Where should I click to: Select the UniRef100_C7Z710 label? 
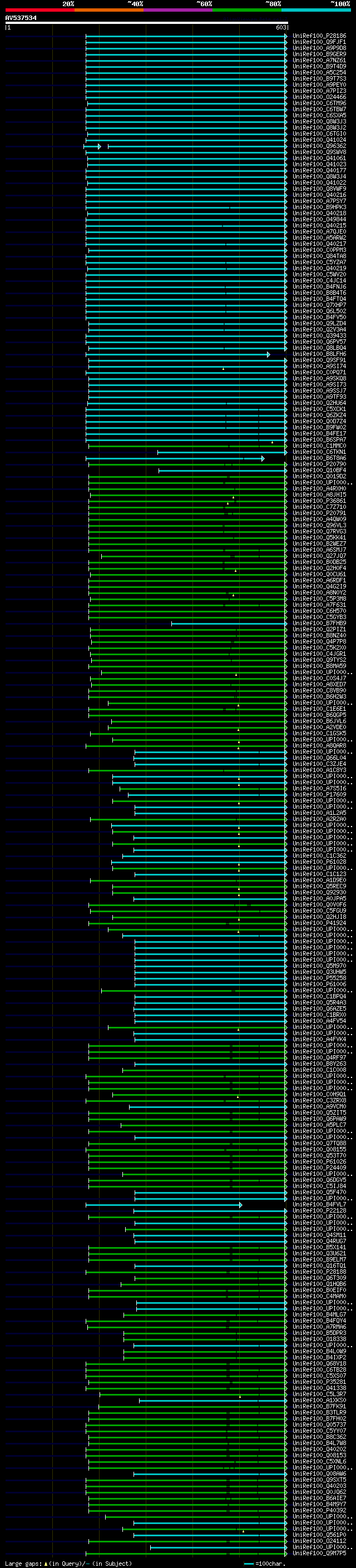tap(319, 506)
